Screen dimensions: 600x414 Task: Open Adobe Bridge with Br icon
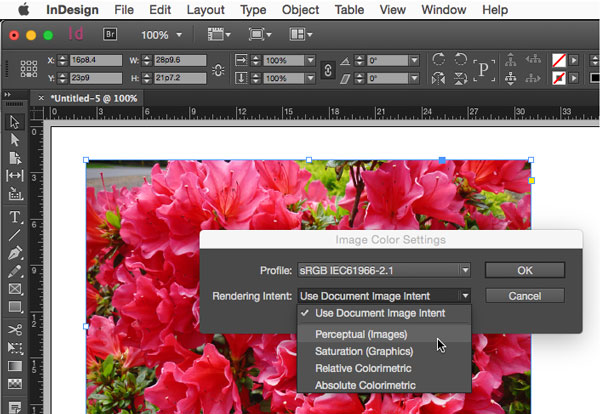pyautogui.click(x=110, y=34)
